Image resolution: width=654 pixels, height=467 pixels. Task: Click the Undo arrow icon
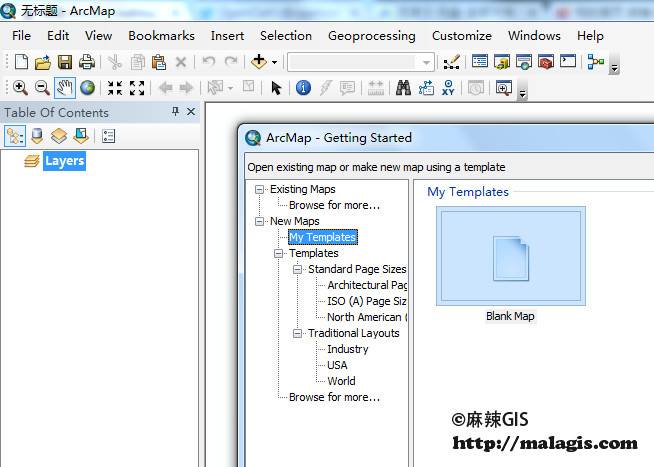coord(209,62)
